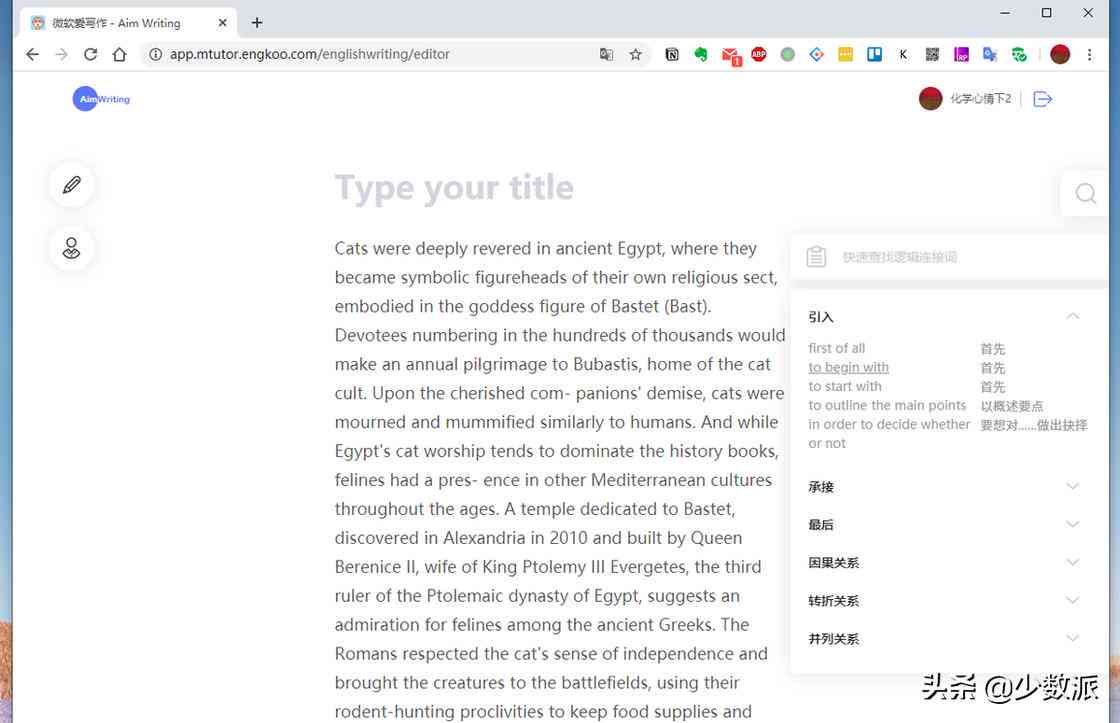Open the QR code extension icon
Image resolution: width=1120 pixels, height=723 pixels.
pyautogui.click(x=932, y=54)
